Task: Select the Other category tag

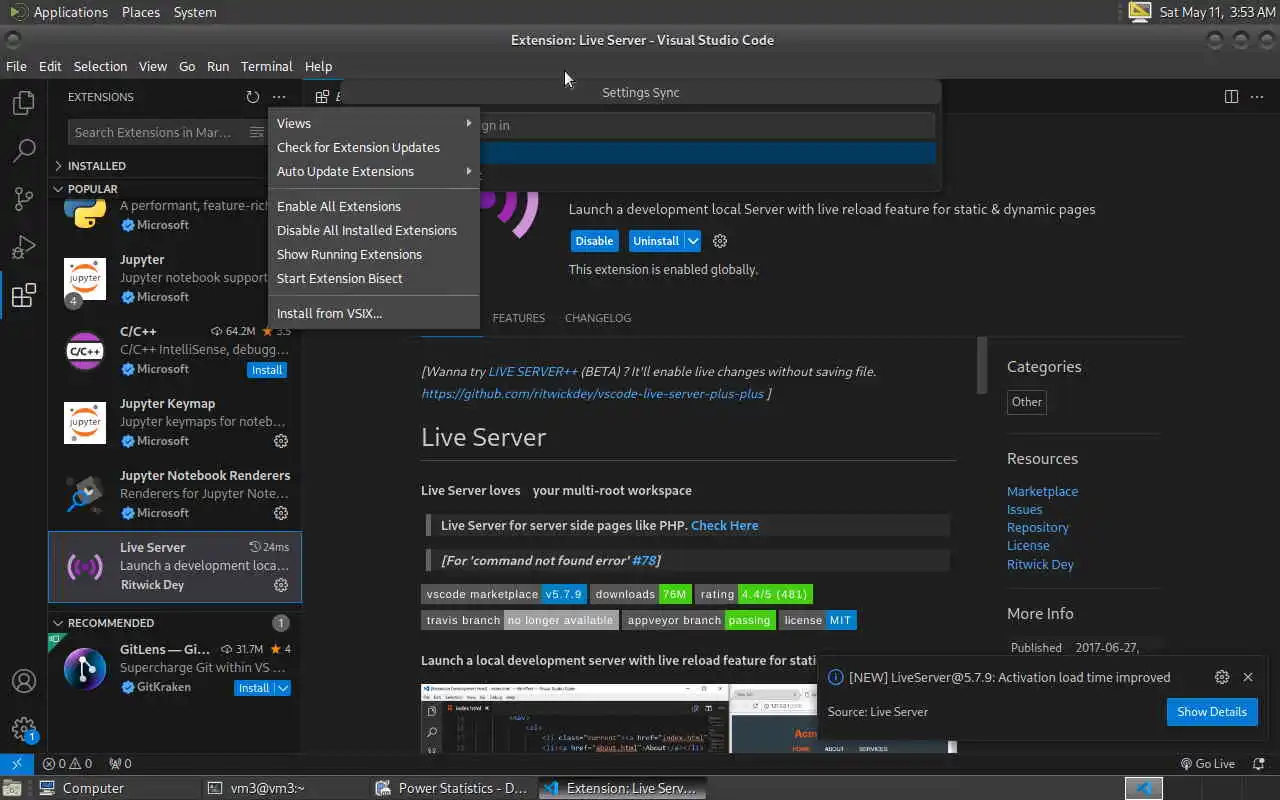Action: tap(1027, 402)
